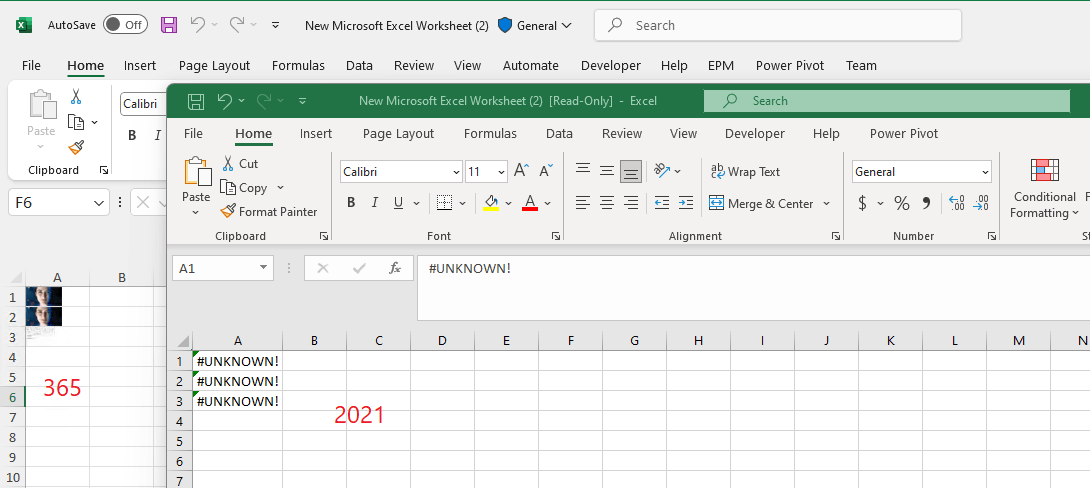Screen dimensions: 1090x488
Task: Click Paste clipboard icon in back window
Action: [x=42, y=106]
